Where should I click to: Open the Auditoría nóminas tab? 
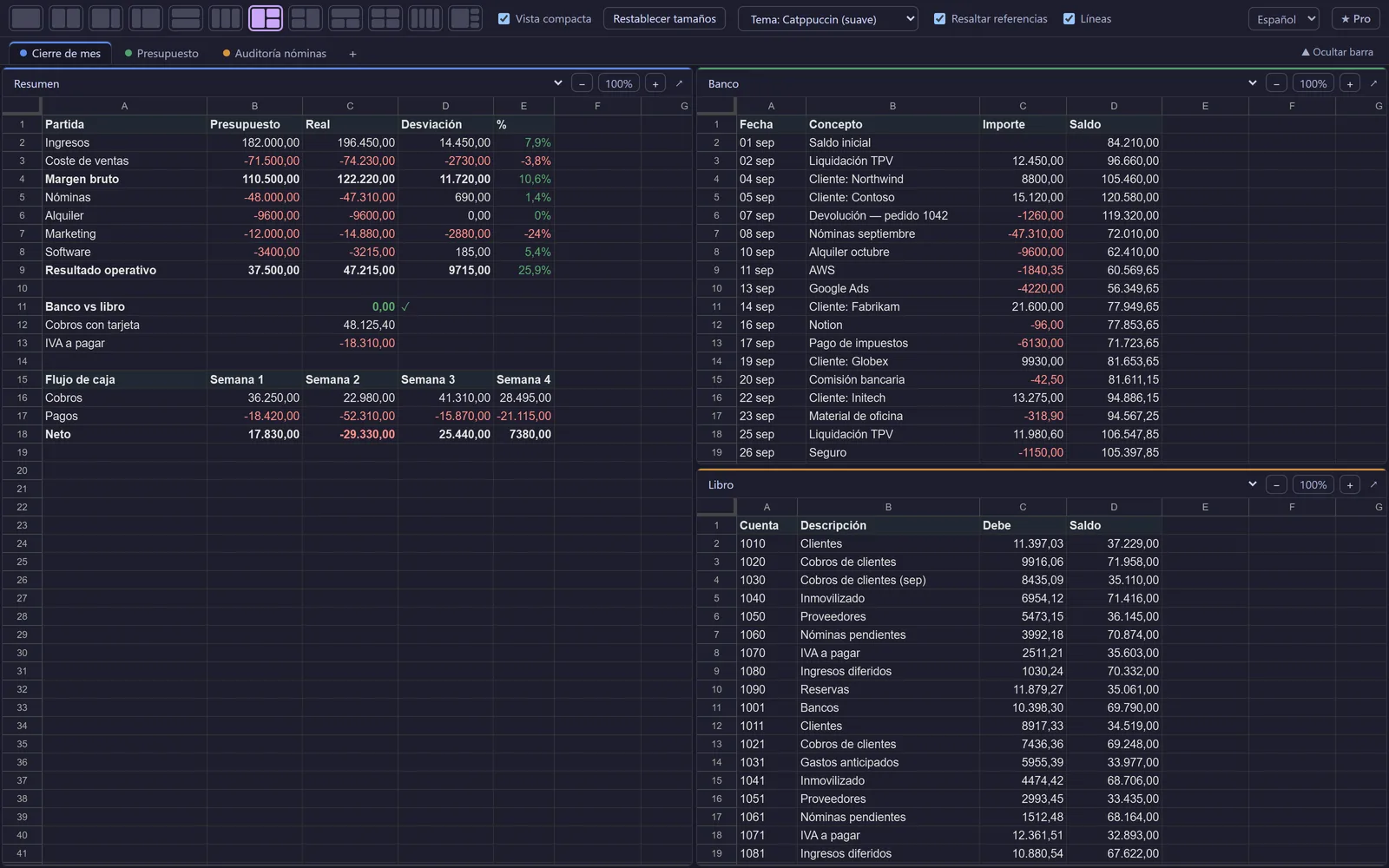pos(274,54)
